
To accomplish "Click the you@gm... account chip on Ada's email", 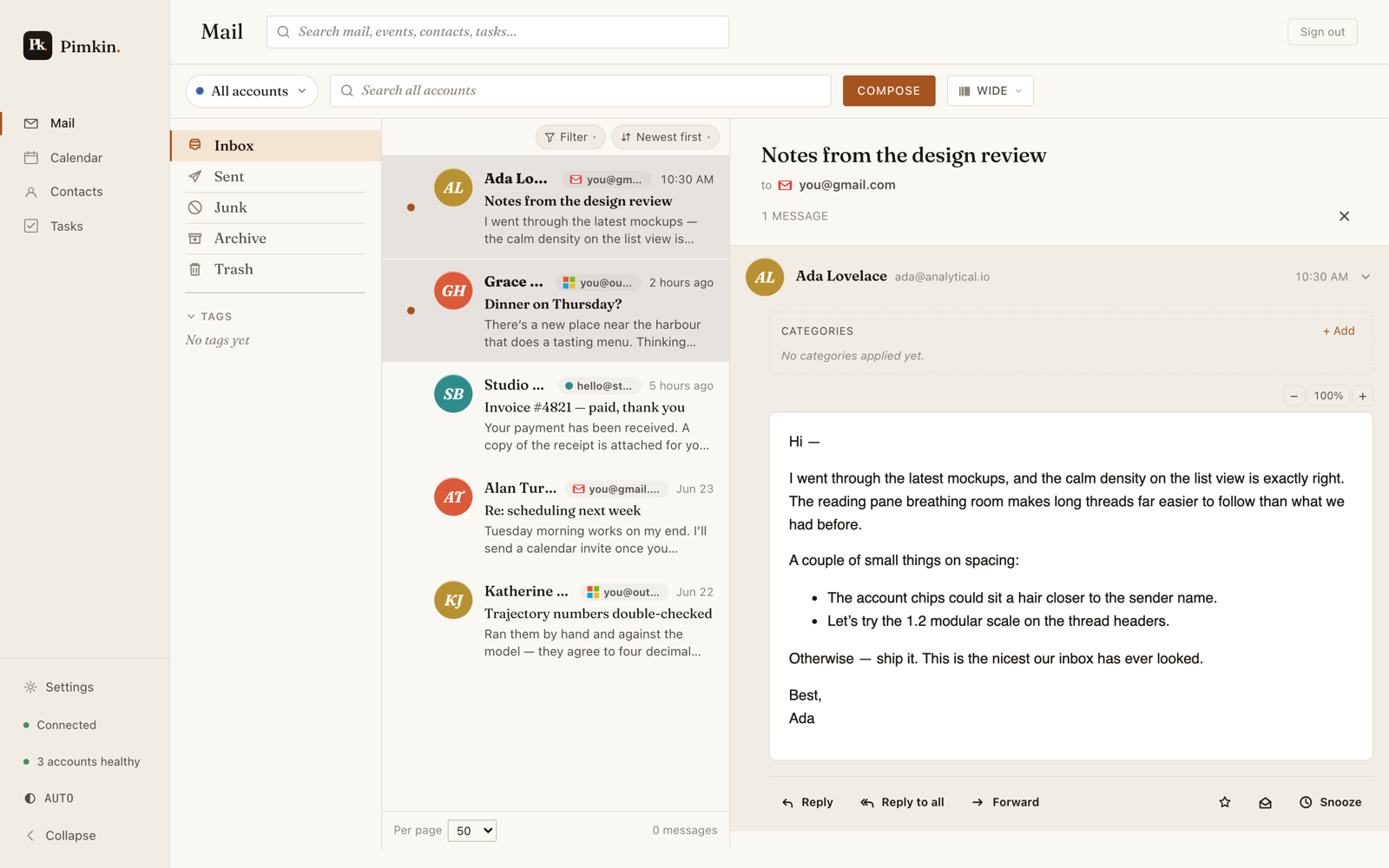I will (606, 180).
